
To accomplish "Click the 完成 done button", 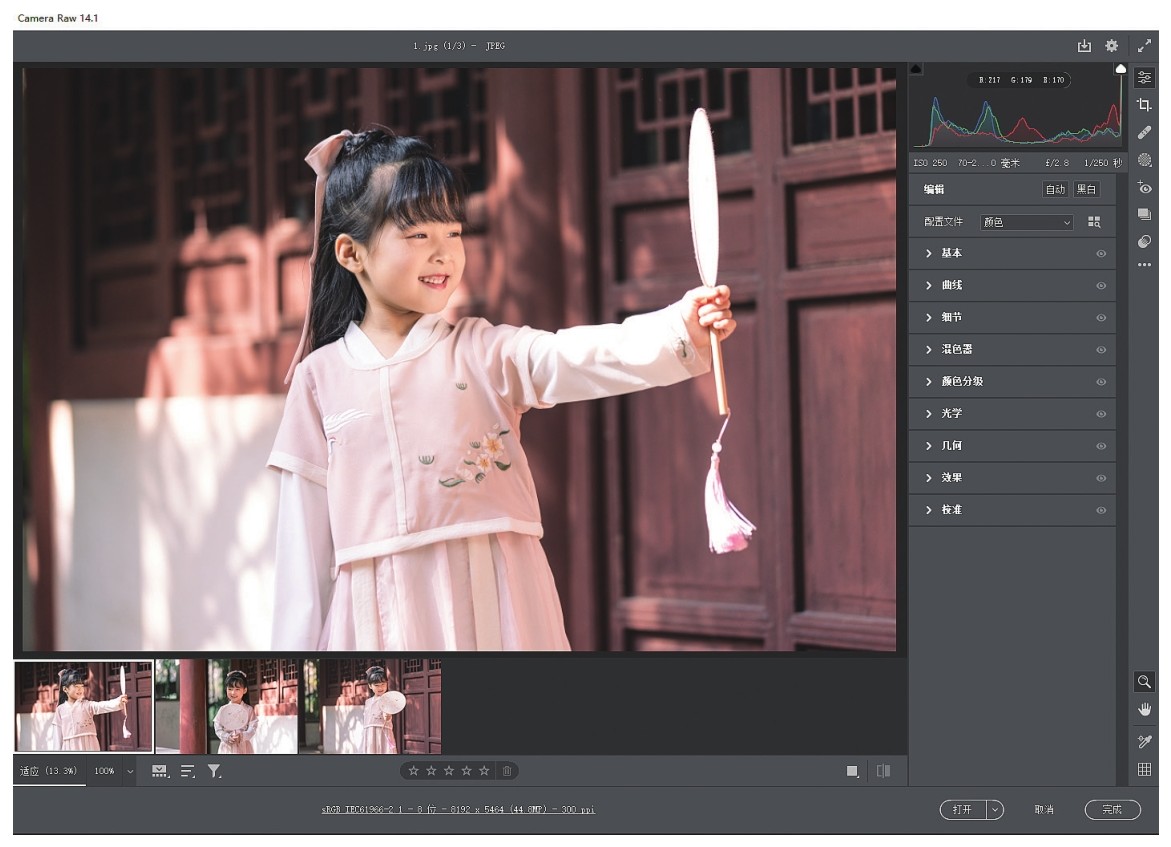I will click(x=1112, y=810).
